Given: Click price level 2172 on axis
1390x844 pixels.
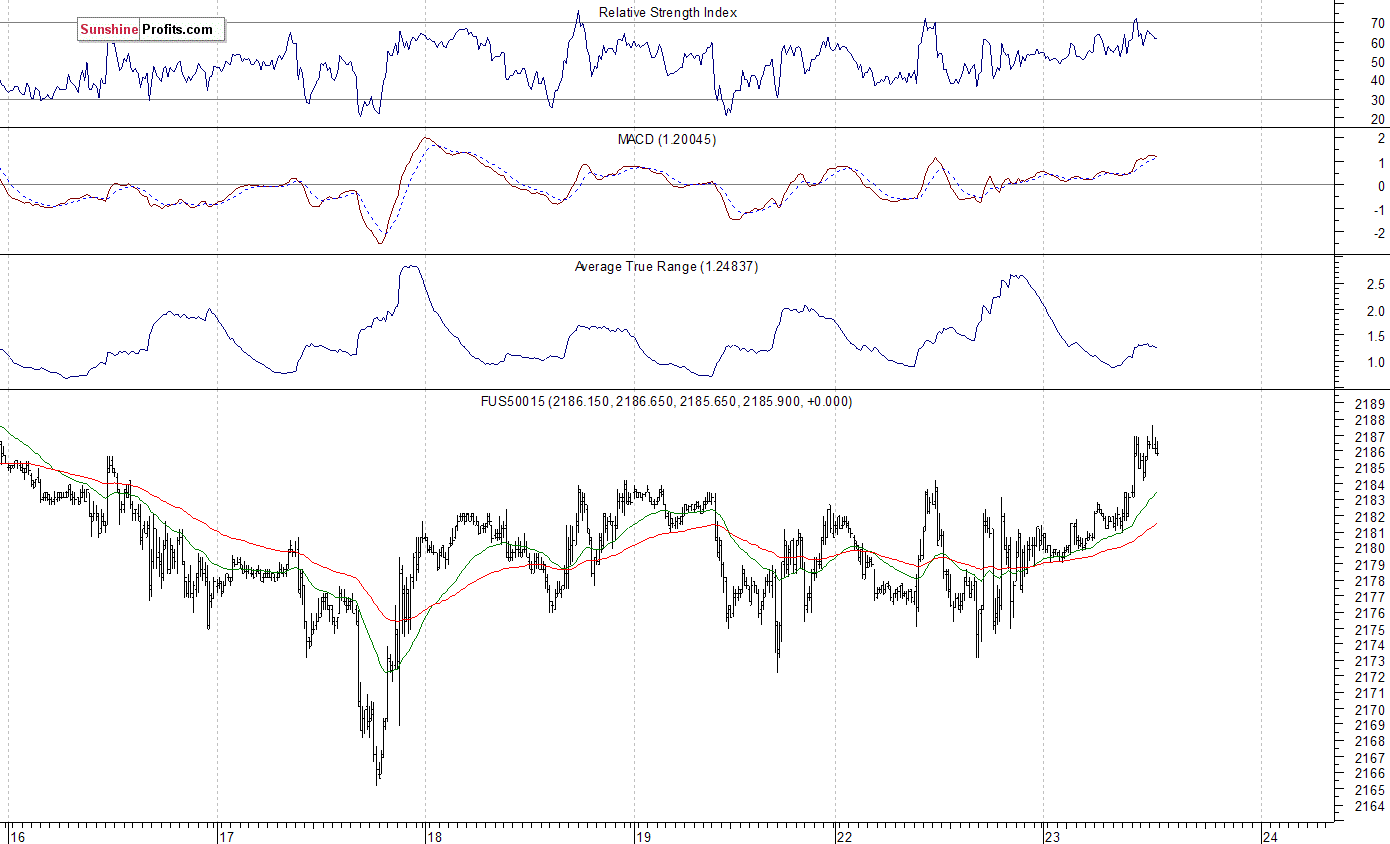Looking at the screenshot, I should point(1369,677).
